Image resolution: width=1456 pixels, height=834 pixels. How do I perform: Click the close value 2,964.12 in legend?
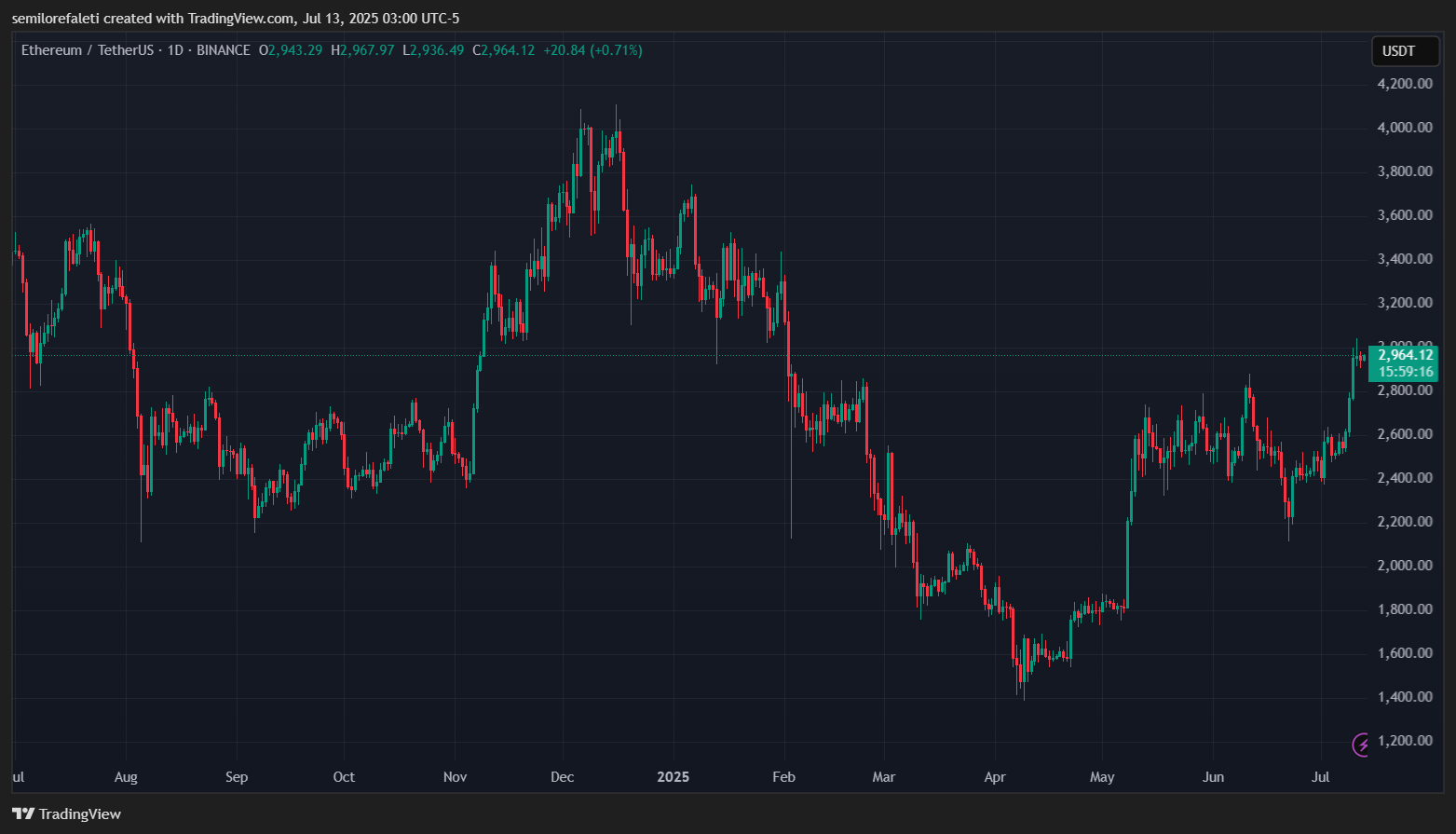tap(508, 50)
